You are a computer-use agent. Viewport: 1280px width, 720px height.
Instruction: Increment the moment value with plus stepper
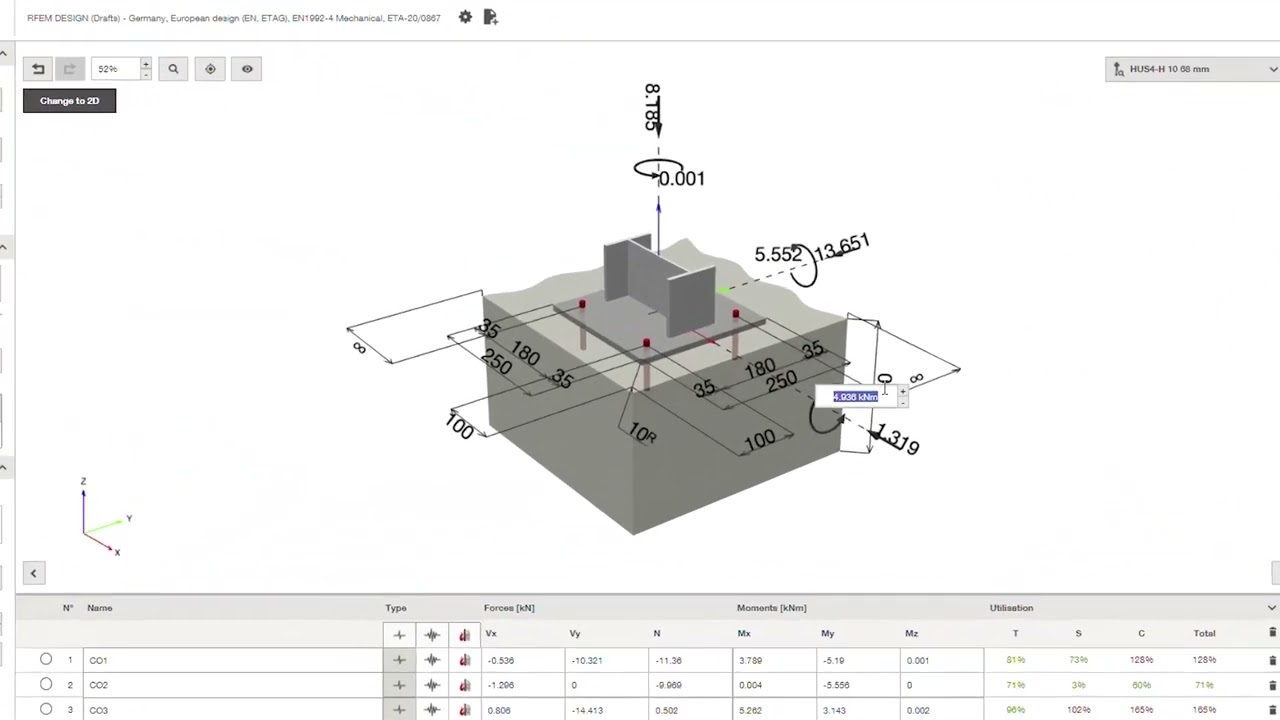tap(903, 392)
